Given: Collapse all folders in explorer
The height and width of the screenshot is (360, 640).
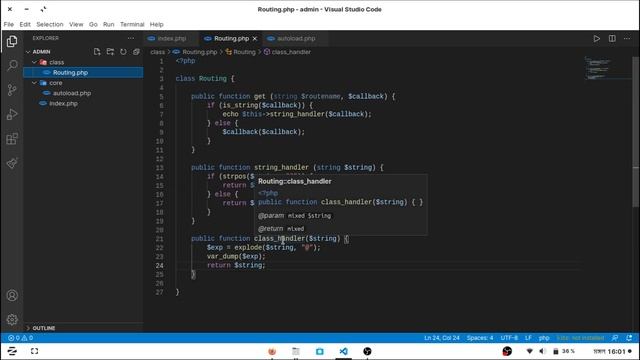Looking at the screenshot, I should pyautogui.click(x=136, y=52).
